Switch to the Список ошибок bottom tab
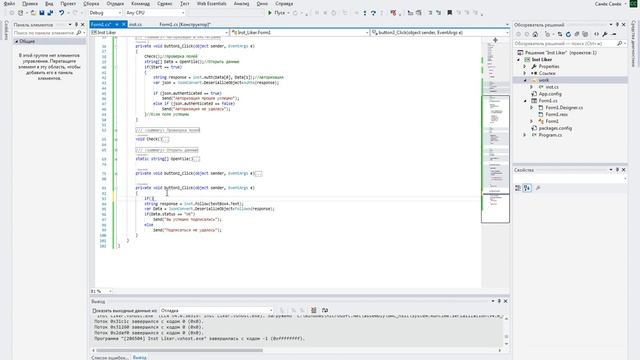The width and height of the screenshot is (640, 360). click(109, 358)
